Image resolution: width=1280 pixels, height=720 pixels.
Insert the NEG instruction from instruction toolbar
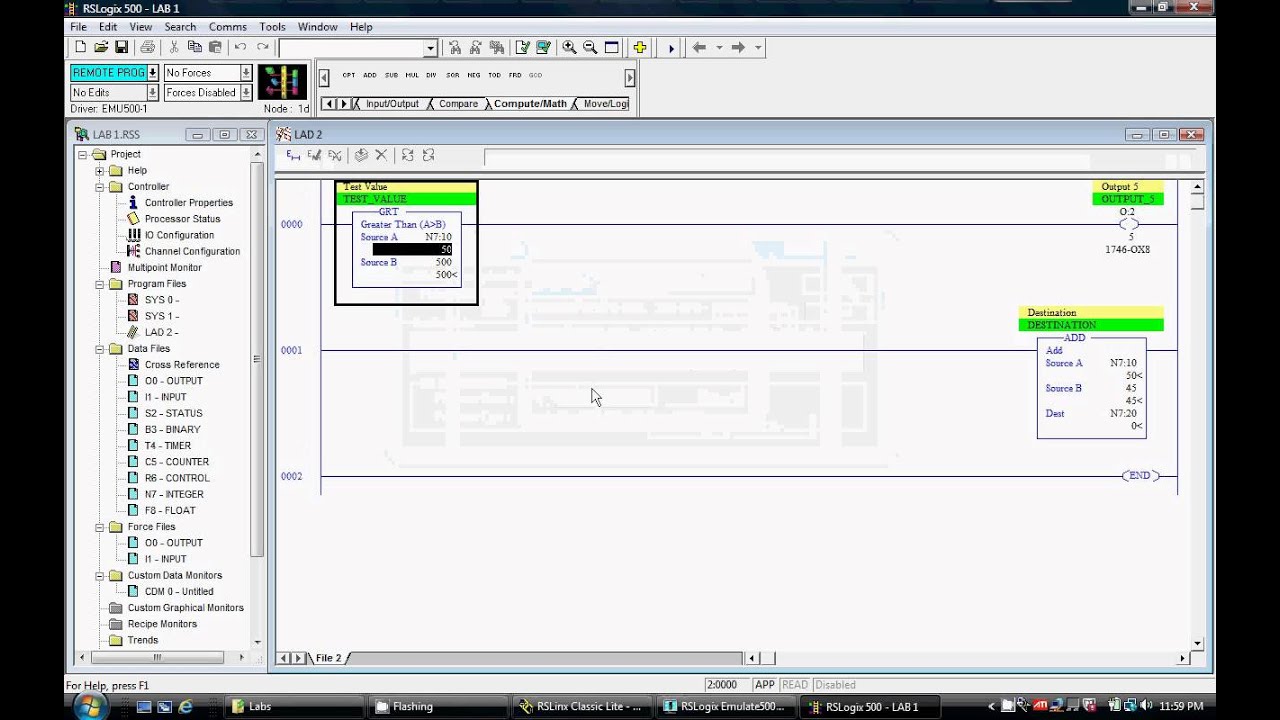473,75
